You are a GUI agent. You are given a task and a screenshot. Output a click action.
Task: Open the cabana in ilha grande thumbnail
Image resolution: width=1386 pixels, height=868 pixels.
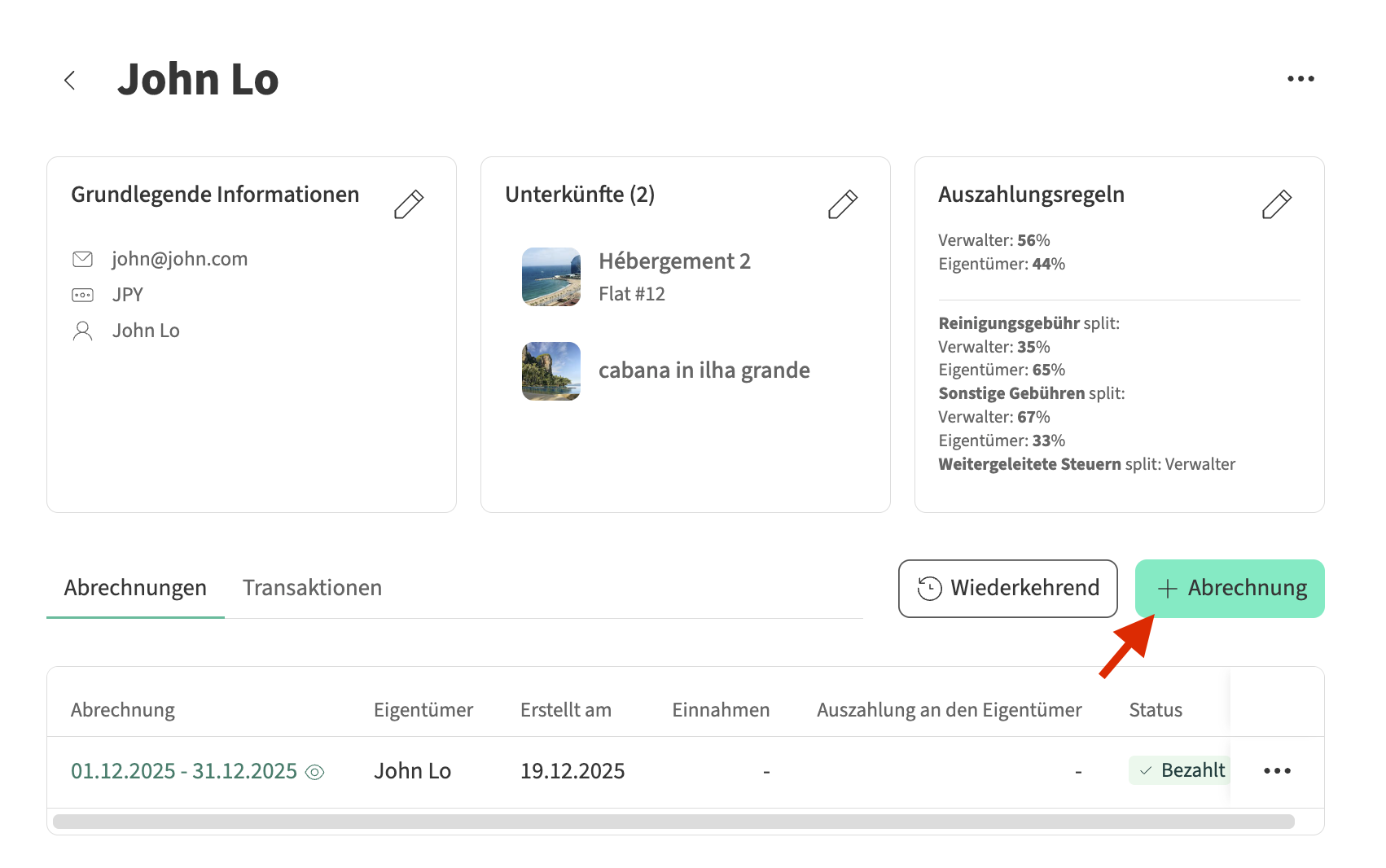pyautogui.click(x=551, y=371)
